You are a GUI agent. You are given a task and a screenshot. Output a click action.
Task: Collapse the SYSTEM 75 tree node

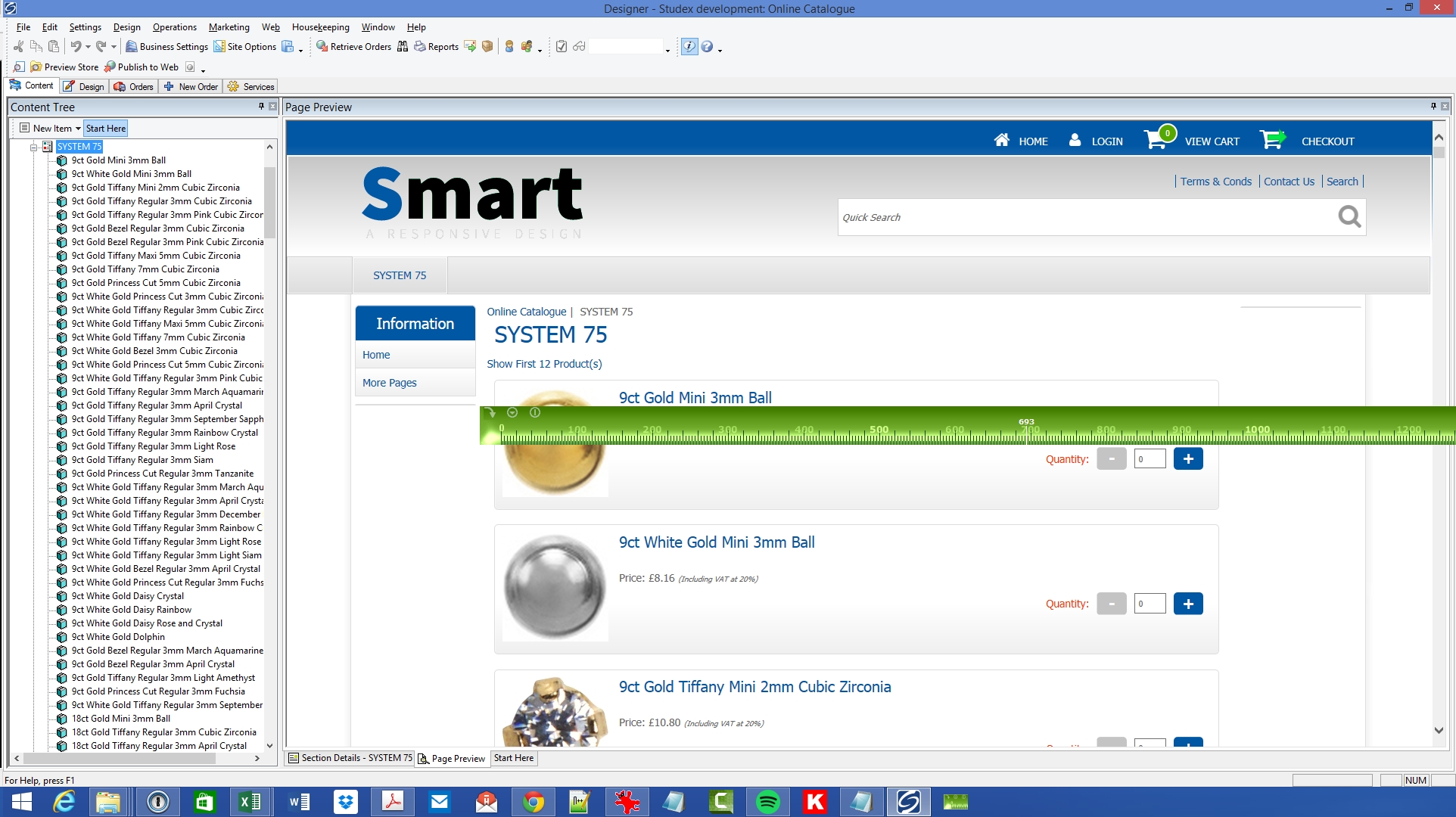tap(34, 147)
